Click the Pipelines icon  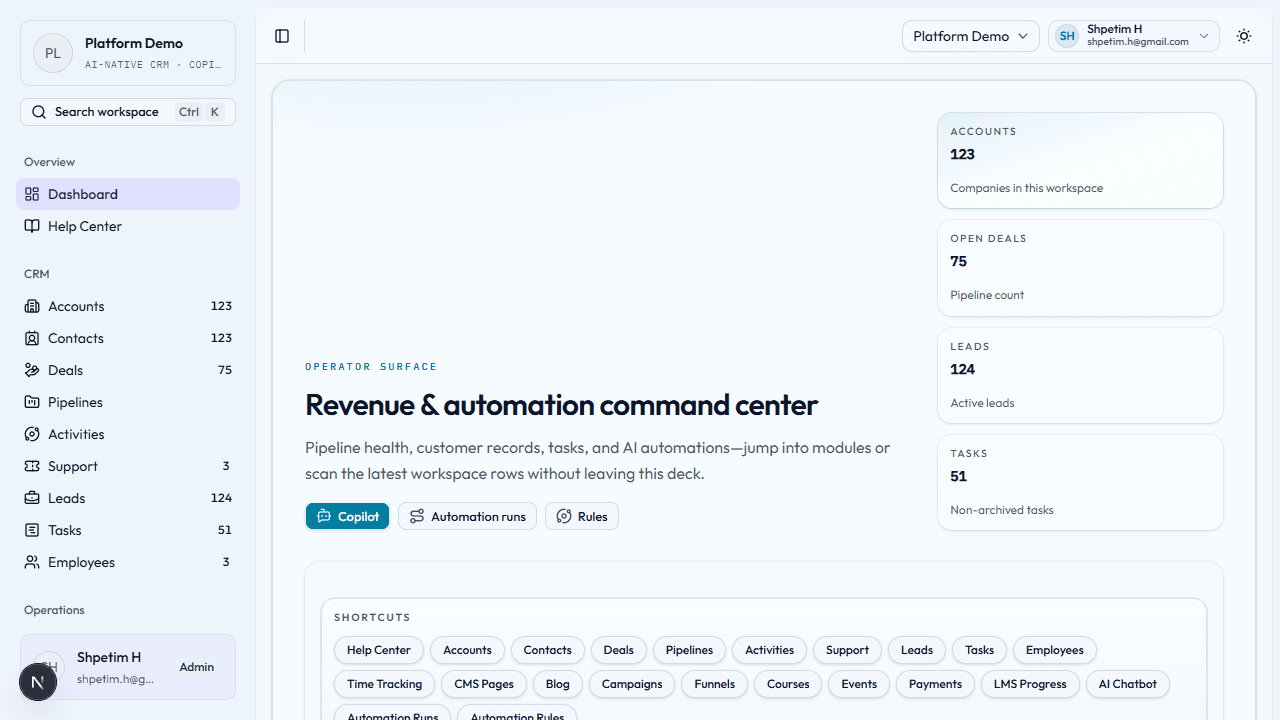point(33,402)
